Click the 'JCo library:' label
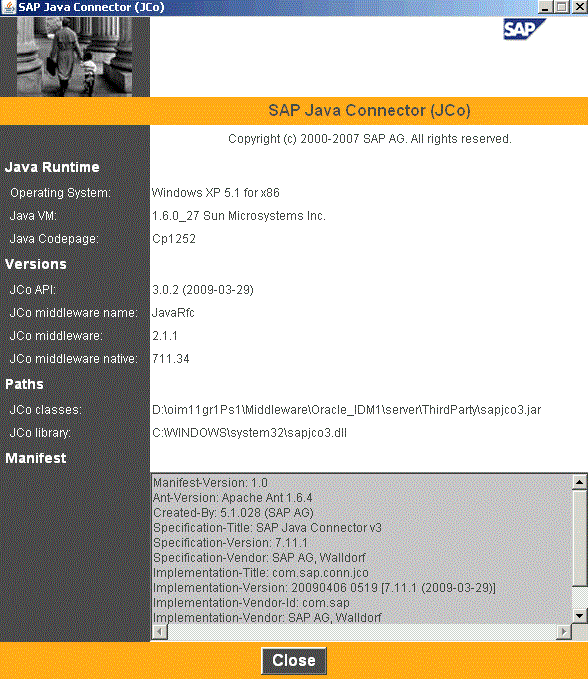 (x=40, y=433)
